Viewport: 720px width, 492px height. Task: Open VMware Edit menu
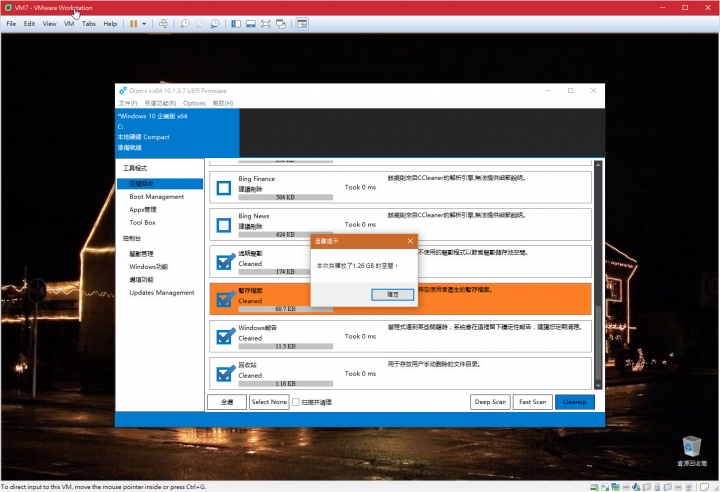(x=29, y=24)
